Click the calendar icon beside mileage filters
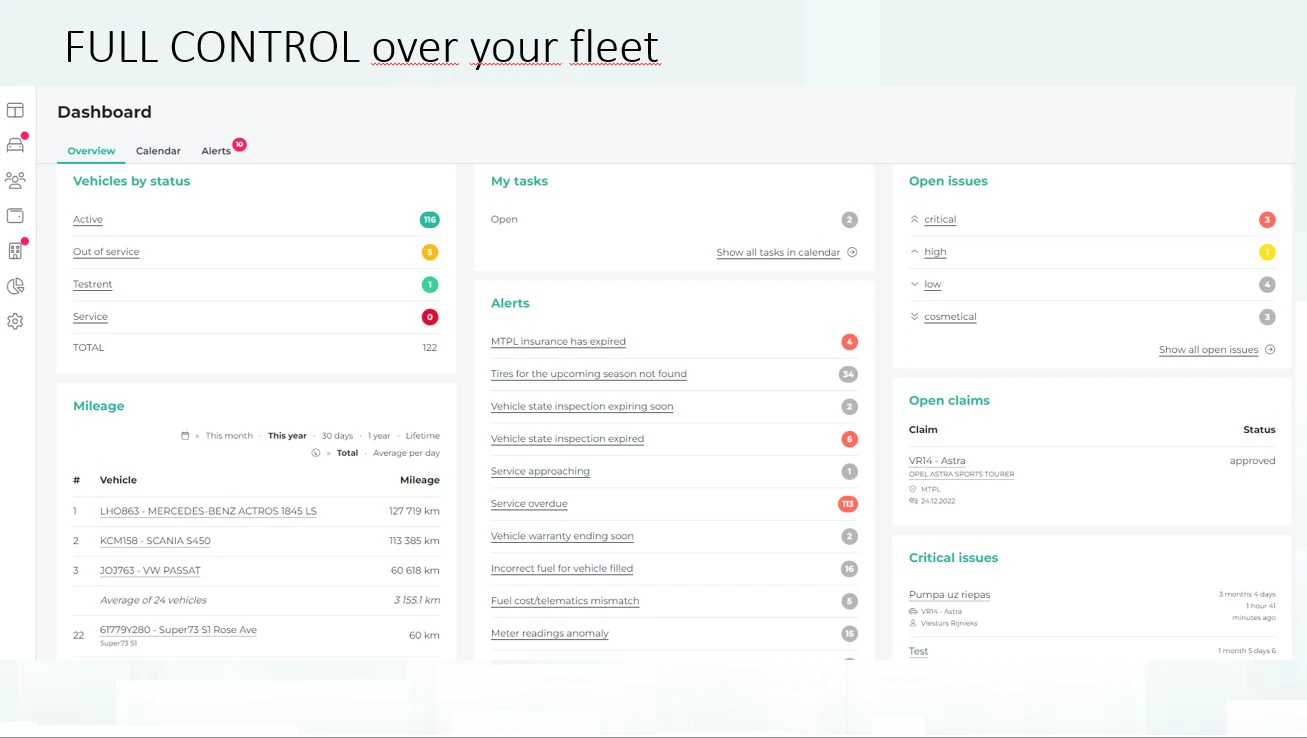Image resolution: width=1307 pixels, height=738 pixels. 183,435
